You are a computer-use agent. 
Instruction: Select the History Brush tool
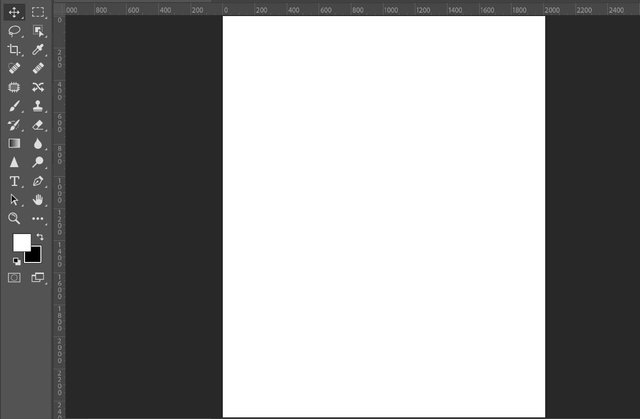coord(14,125)
